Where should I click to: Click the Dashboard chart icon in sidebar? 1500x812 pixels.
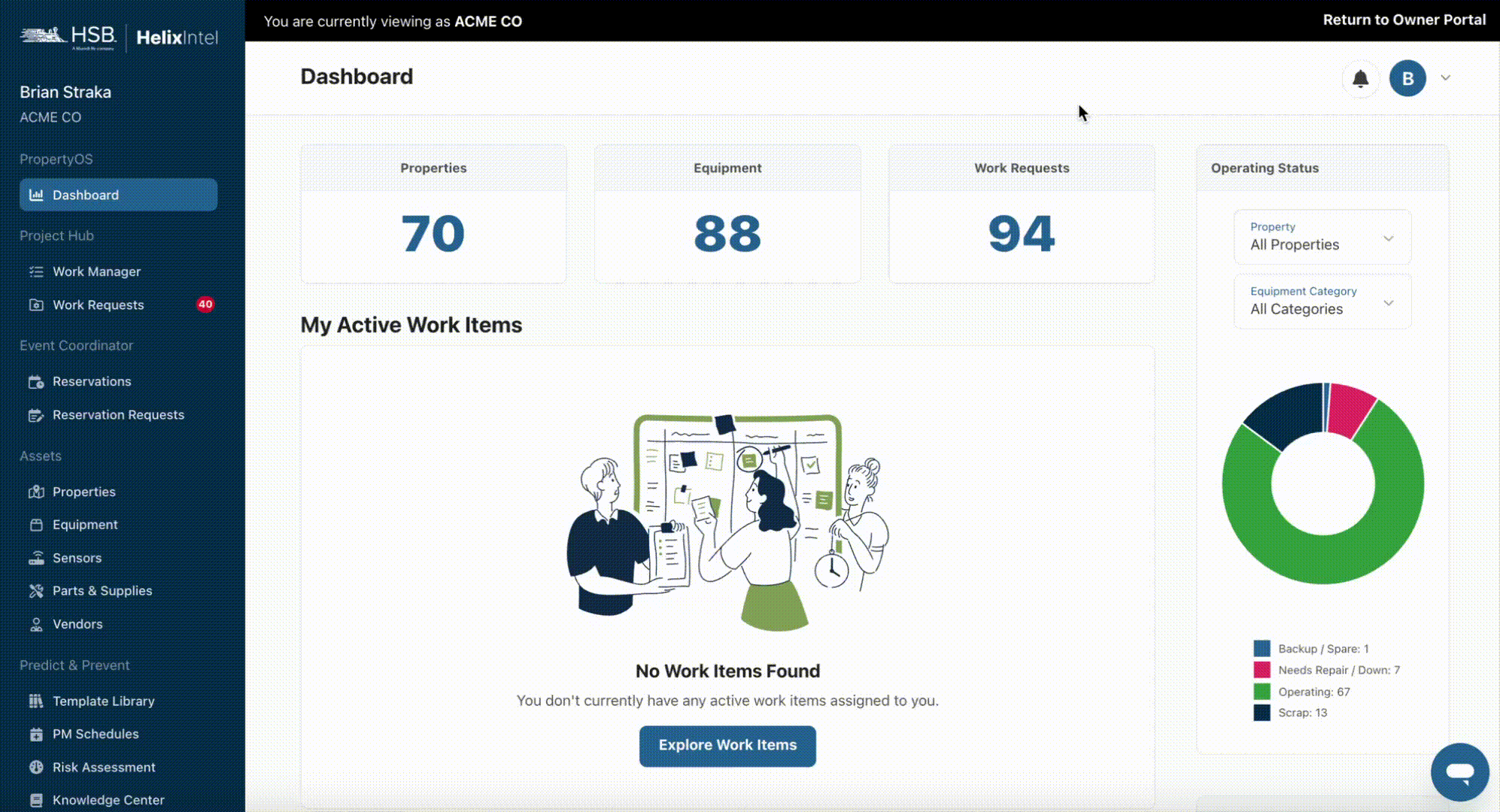tap(36, 195)
